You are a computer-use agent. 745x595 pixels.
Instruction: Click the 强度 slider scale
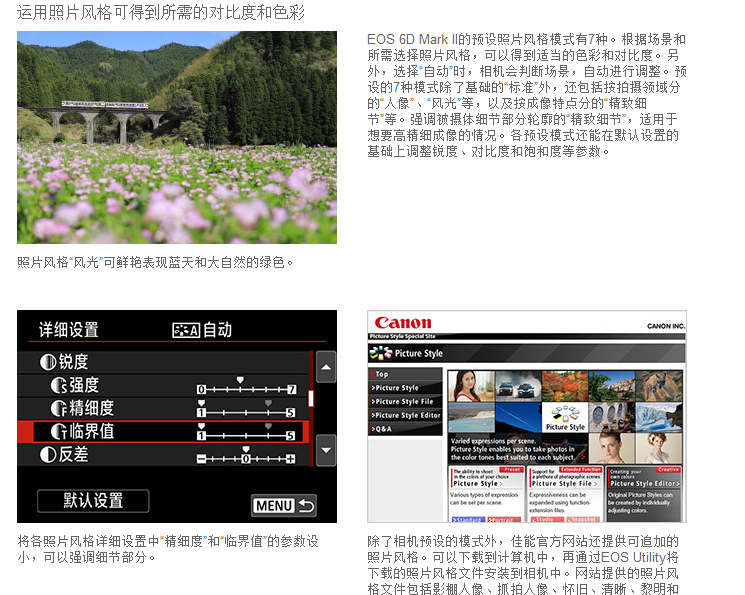tap(247, 387)
